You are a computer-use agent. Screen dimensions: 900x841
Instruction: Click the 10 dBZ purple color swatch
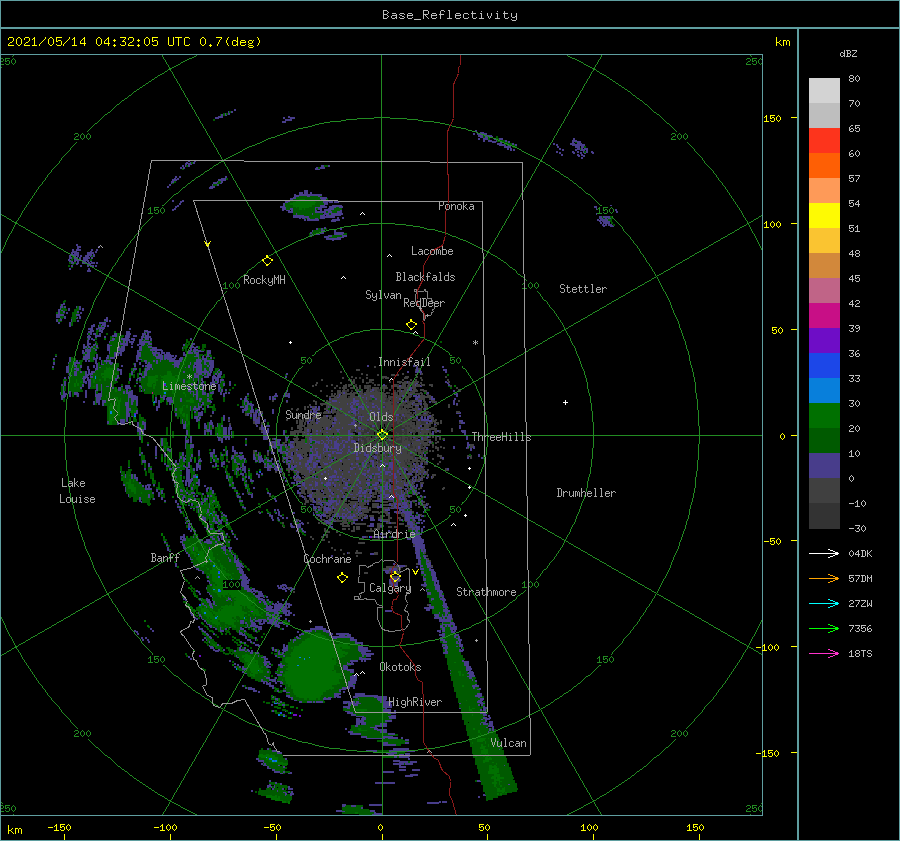(x=824, y=466)
